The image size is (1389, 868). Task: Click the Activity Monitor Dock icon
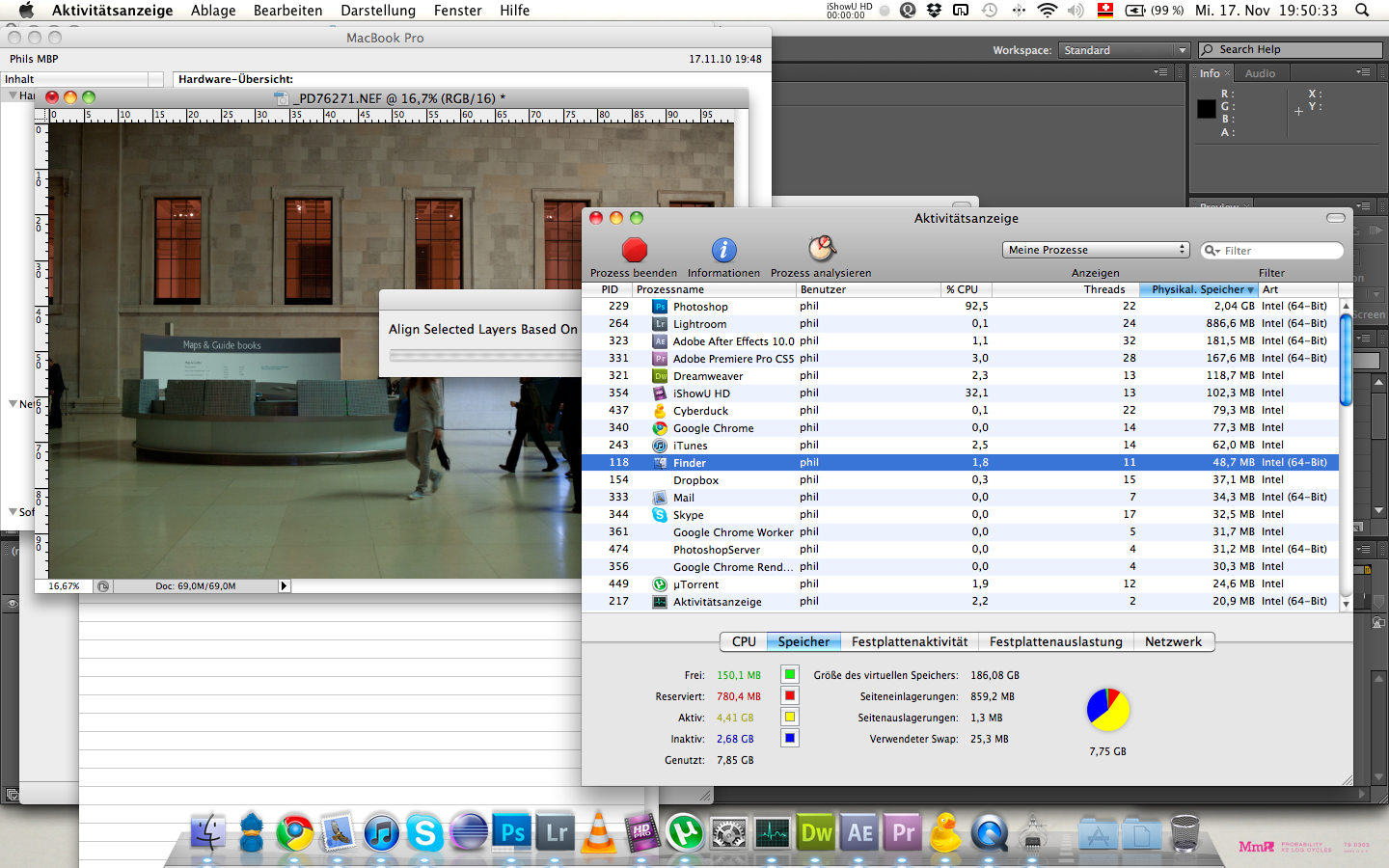coord(772,832)
